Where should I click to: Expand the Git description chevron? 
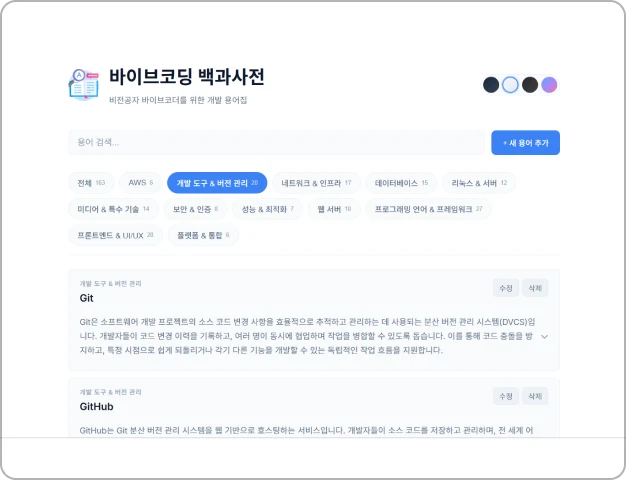tap(544, 337)
